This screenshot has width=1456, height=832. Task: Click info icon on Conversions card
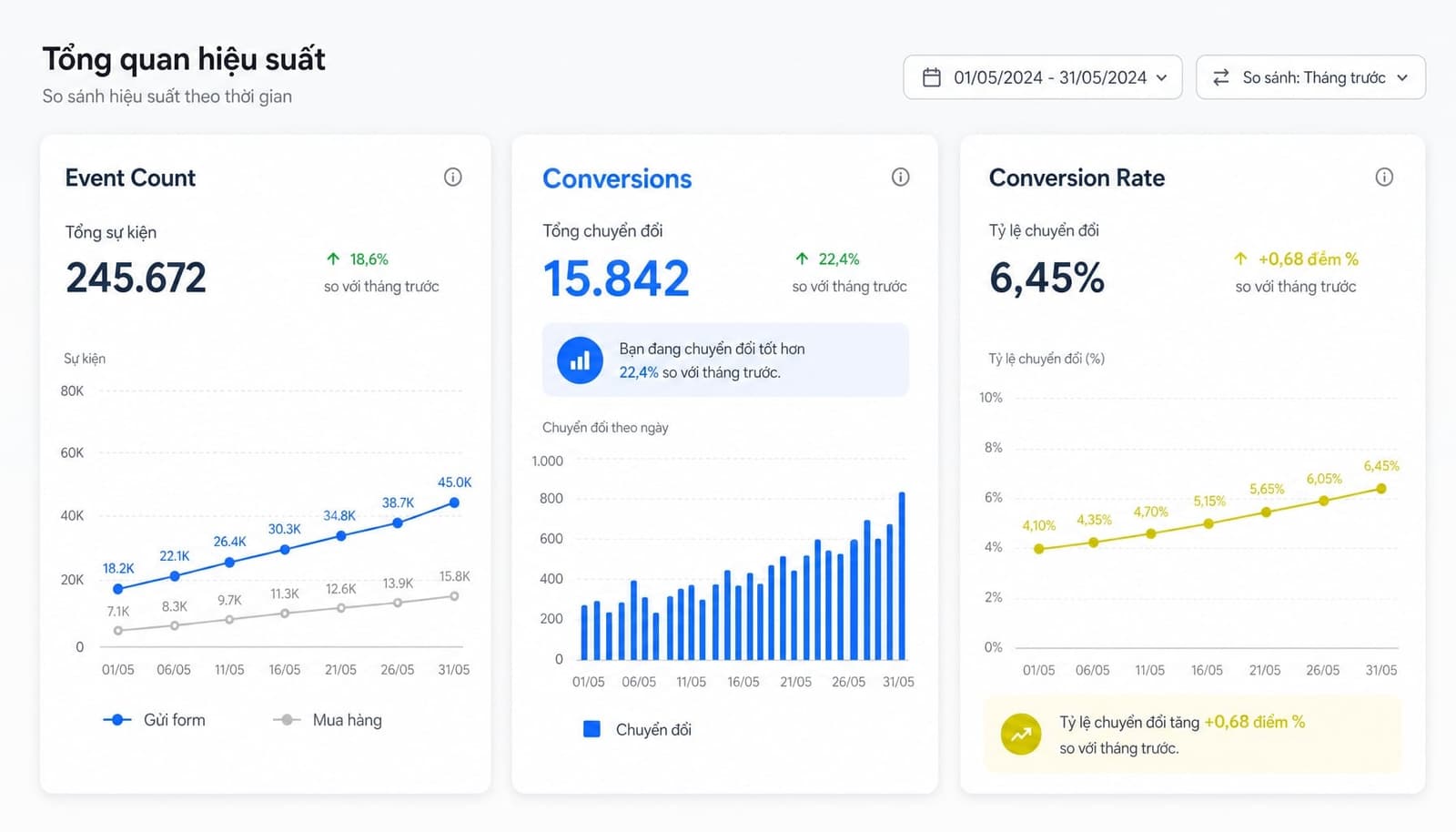coord(900,178)
